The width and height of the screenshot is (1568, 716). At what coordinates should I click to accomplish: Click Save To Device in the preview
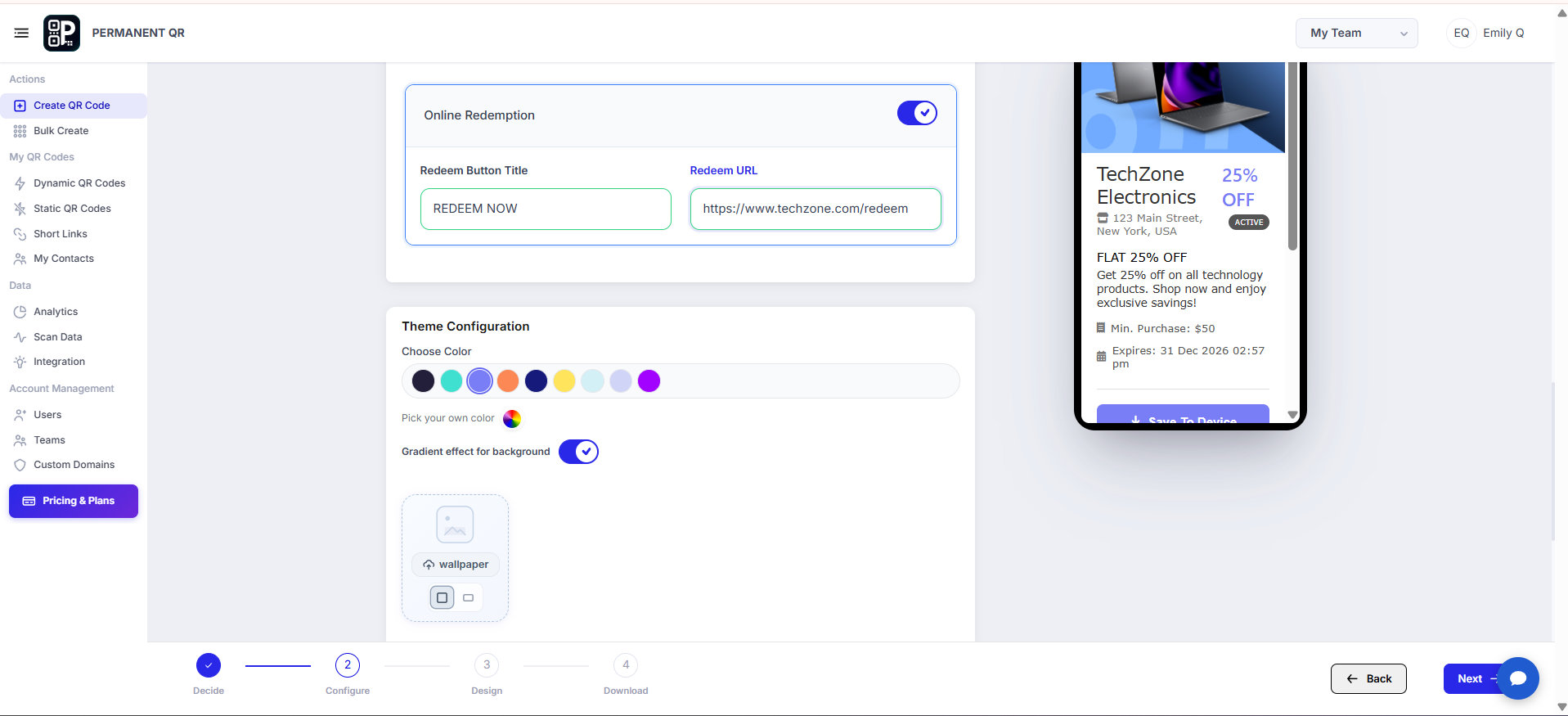coord(1183,414)
